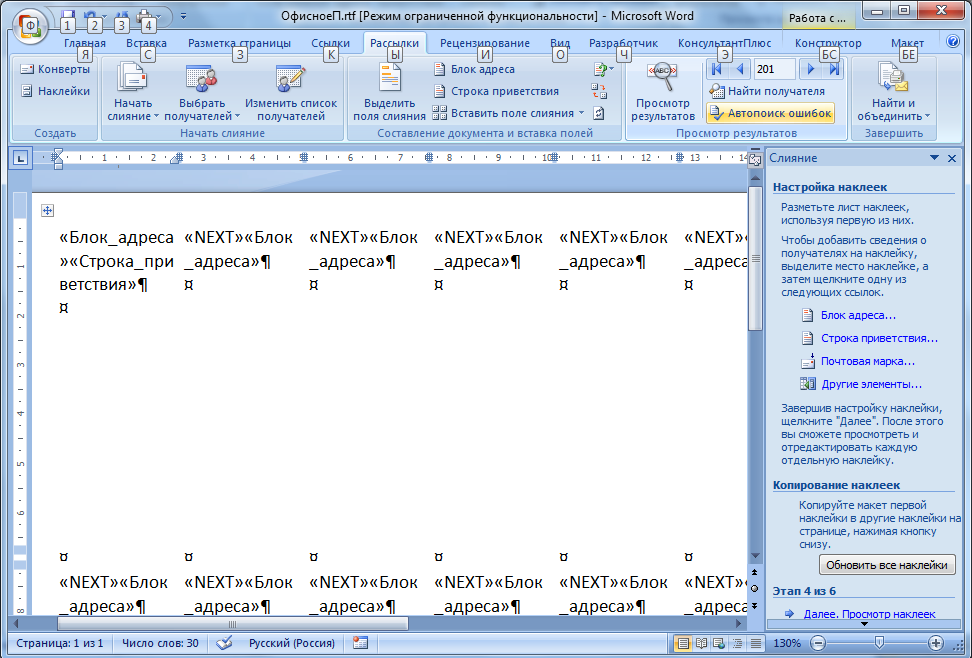Click the Выбрать получателей people icon

tap(201, 78)
